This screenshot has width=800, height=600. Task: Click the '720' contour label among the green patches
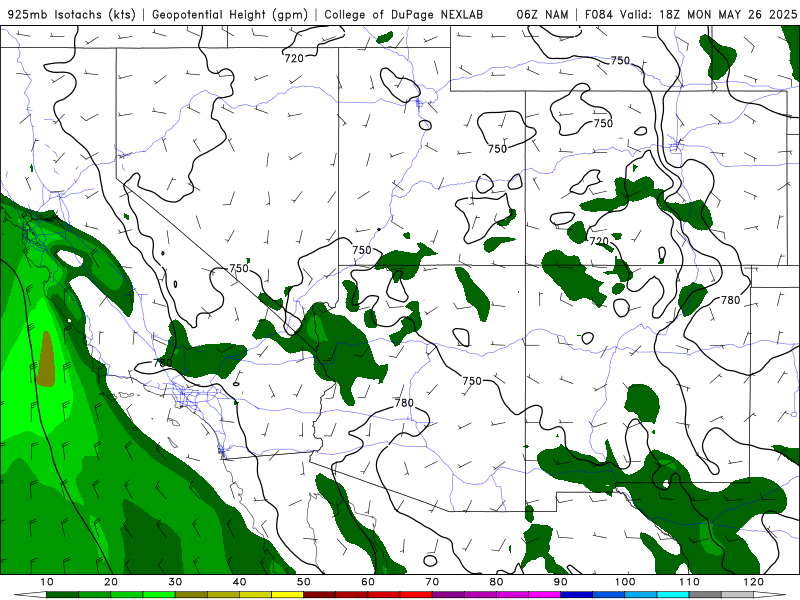599,241
